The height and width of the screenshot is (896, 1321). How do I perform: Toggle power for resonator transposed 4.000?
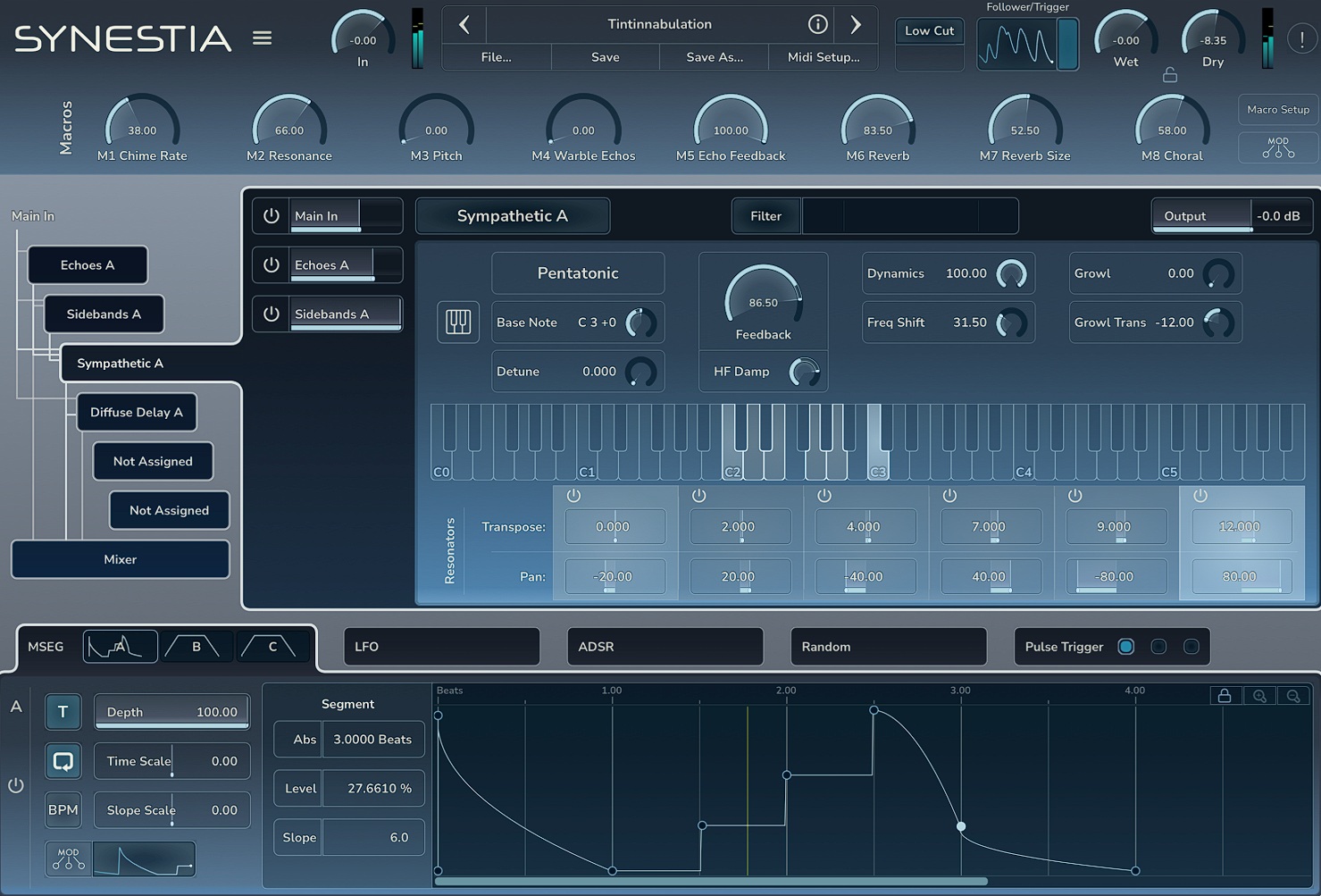click(x=824, y=495)
